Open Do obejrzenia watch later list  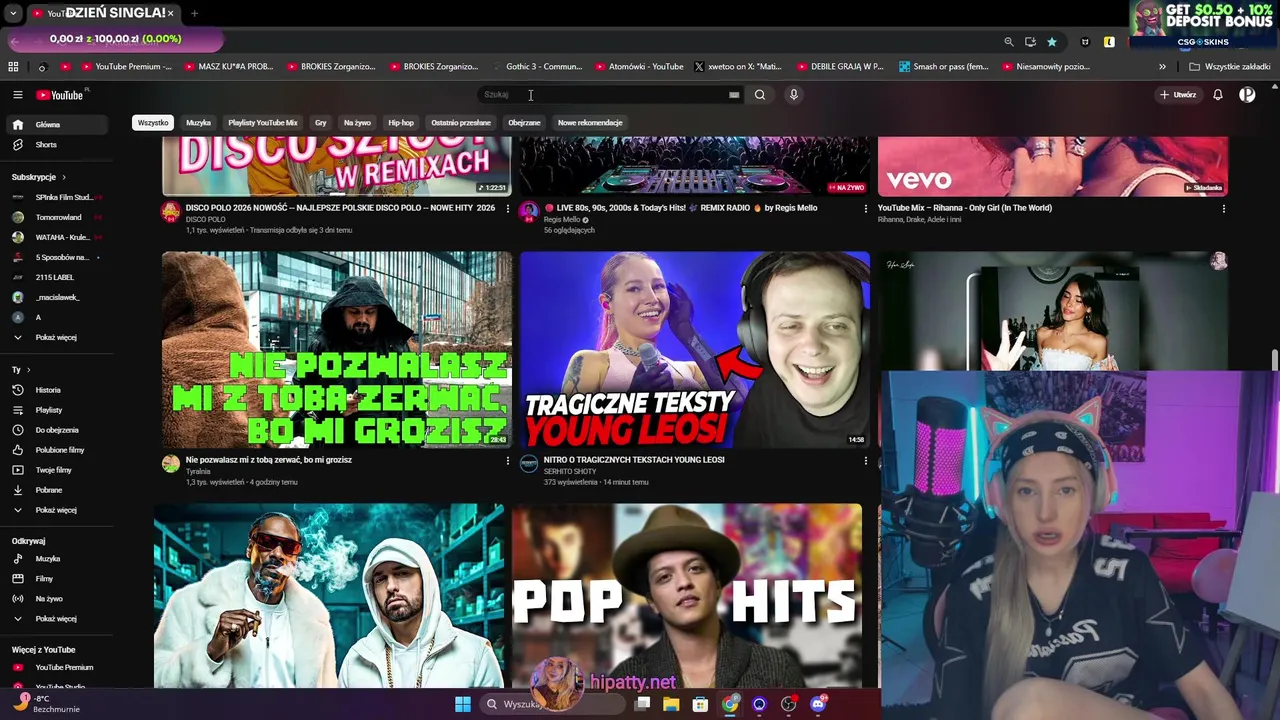point(58,430)
